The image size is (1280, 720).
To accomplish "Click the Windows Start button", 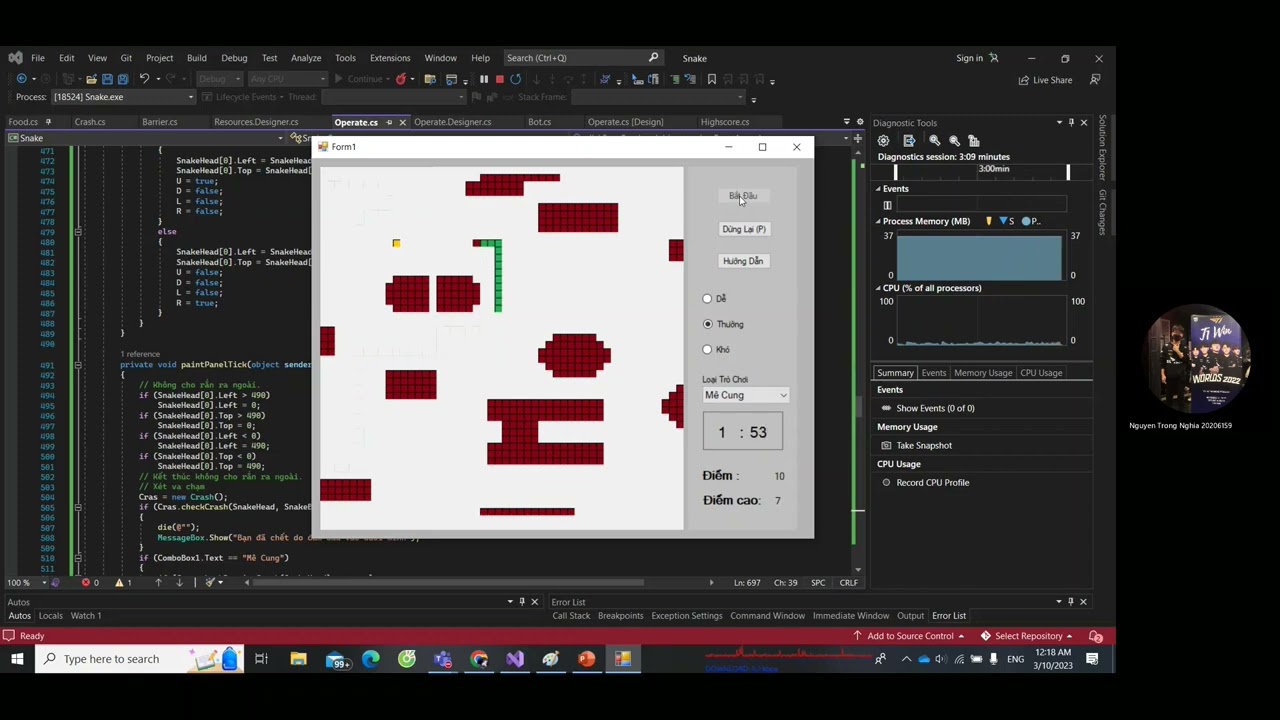I will (16, 659).
